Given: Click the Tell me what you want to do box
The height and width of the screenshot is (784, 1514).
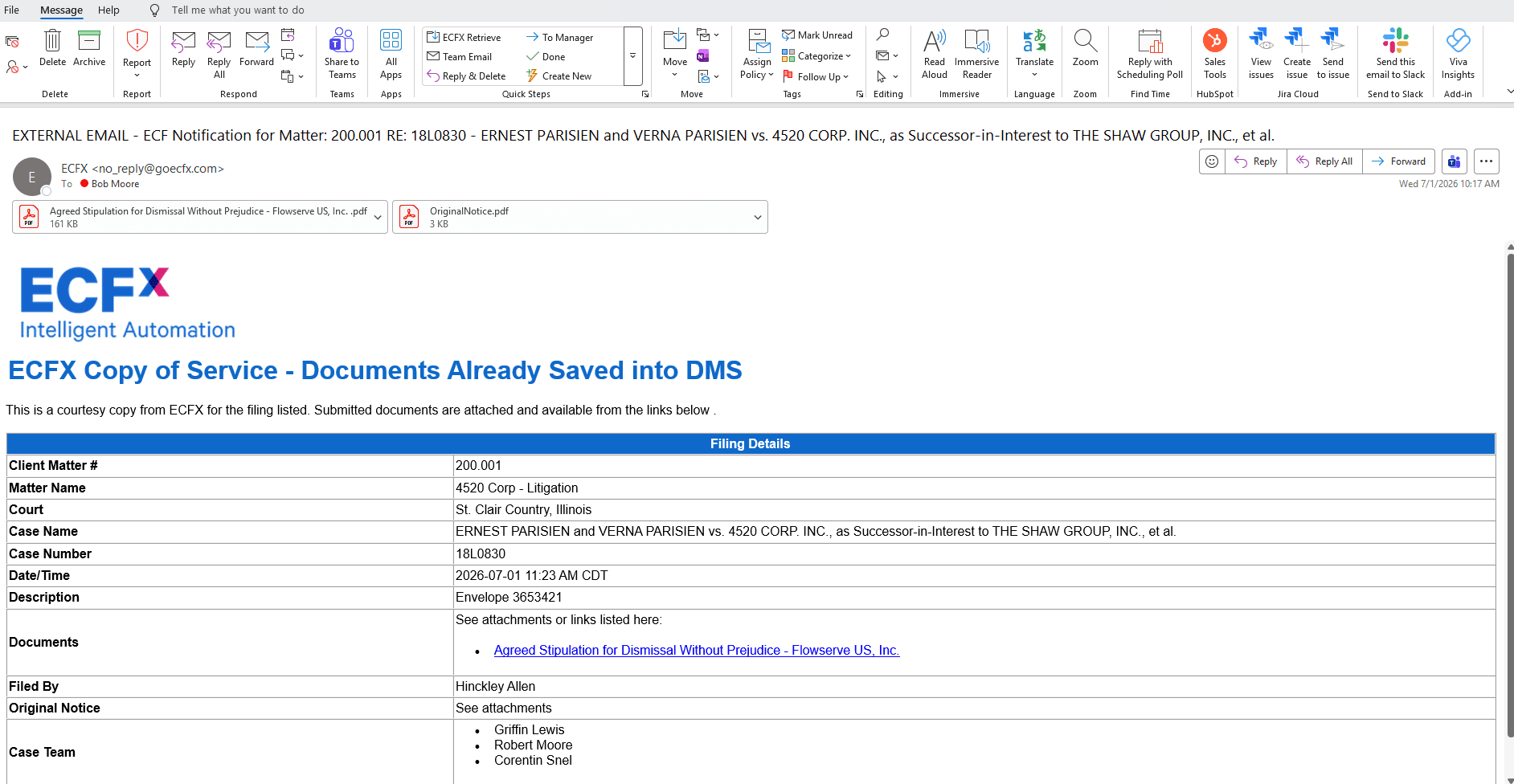Looking at the screenshot, I should coord(238,10).
